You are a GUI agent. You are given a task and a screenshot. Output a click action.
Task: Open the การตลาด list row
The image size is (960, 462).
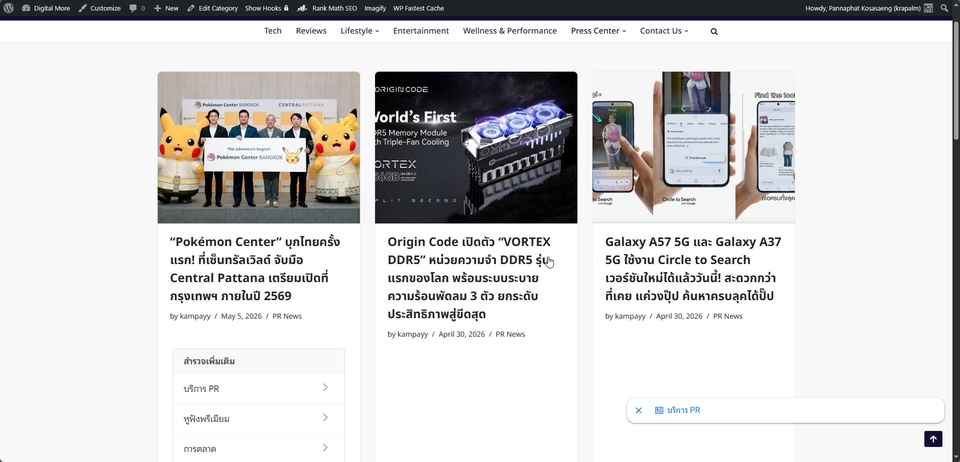259,449
